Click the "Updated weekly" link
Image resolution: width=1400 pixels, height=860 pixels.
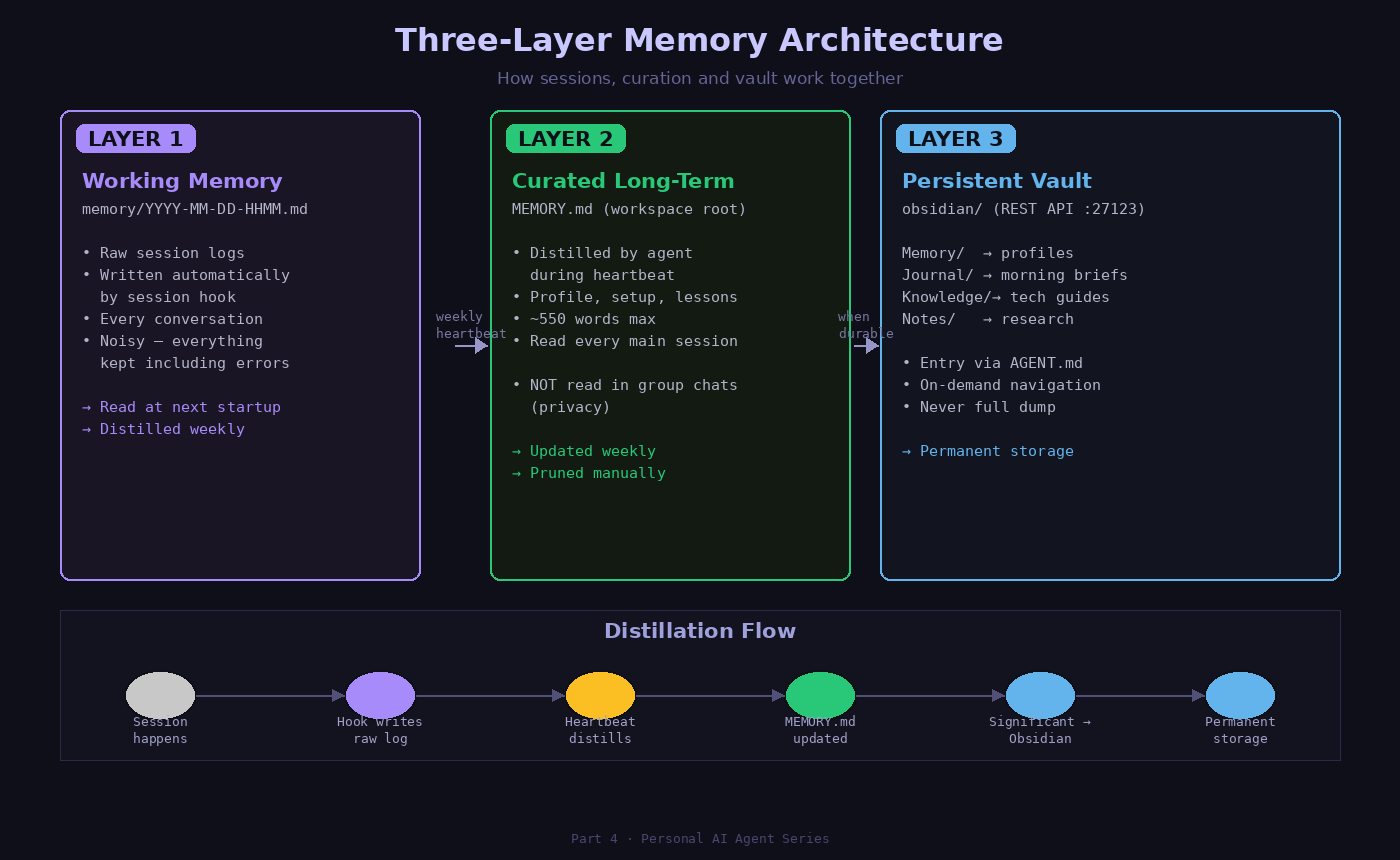tap(592, 451)
